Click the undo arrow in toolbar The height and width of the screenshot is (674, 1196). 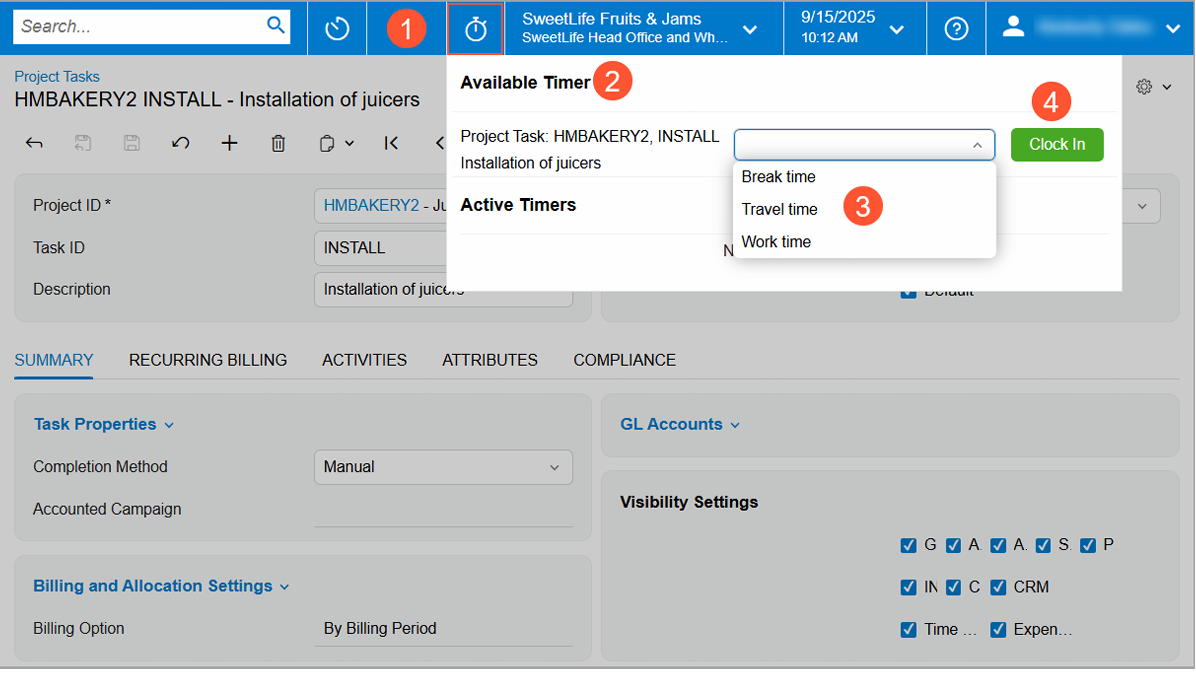point(180,144)
